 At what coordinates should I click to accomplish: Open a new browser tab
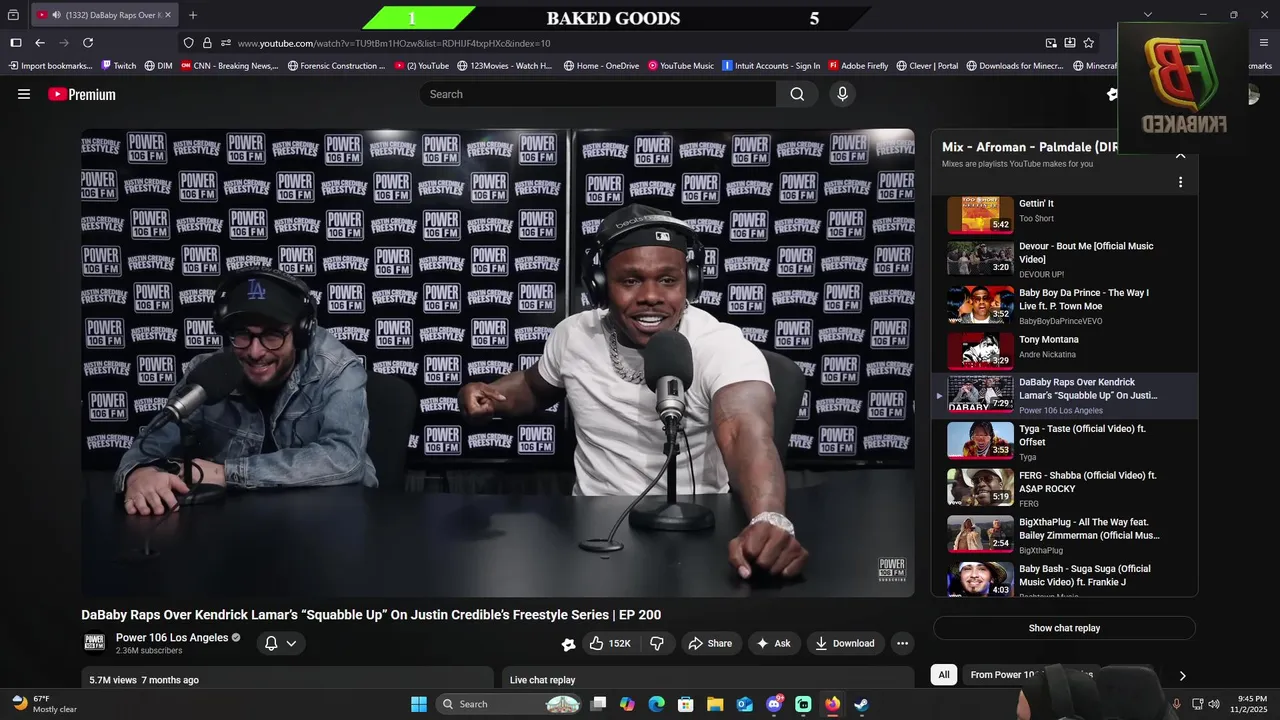[193, 15]
